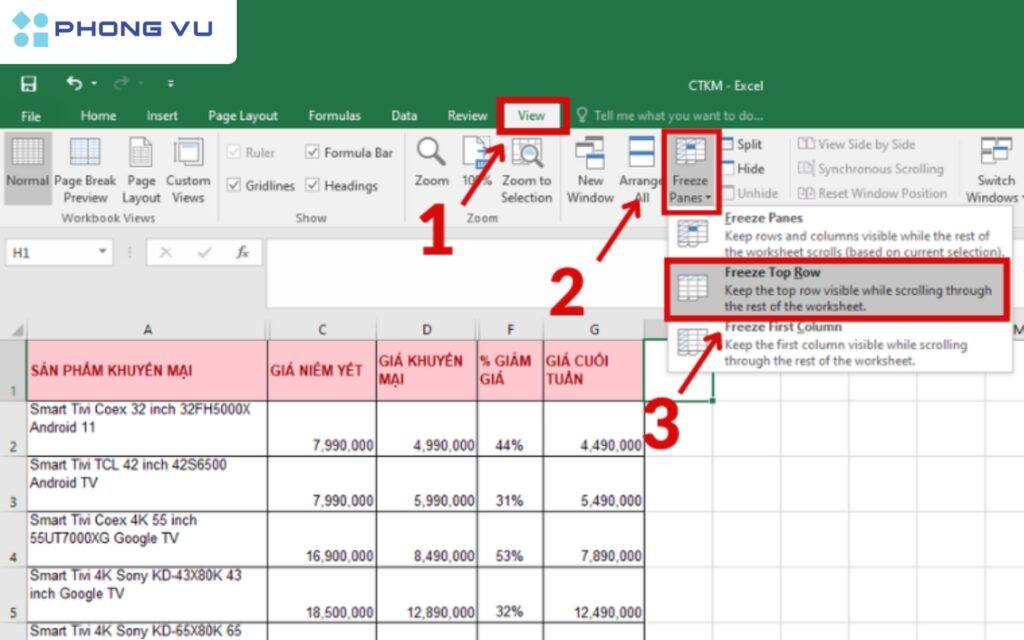Click View Side by Side

click(x=856, y=144)
